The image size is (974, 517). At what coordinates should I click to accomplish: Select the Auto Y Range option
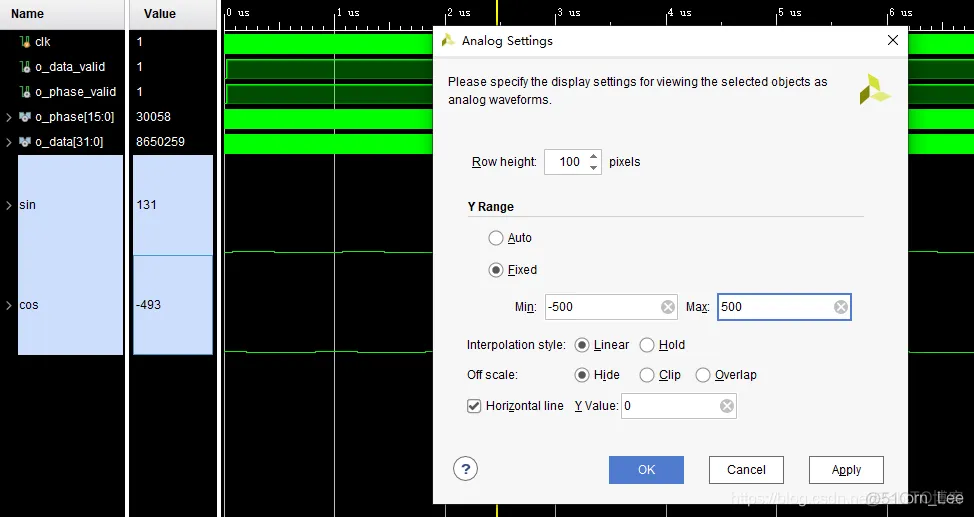click(496, 238)
